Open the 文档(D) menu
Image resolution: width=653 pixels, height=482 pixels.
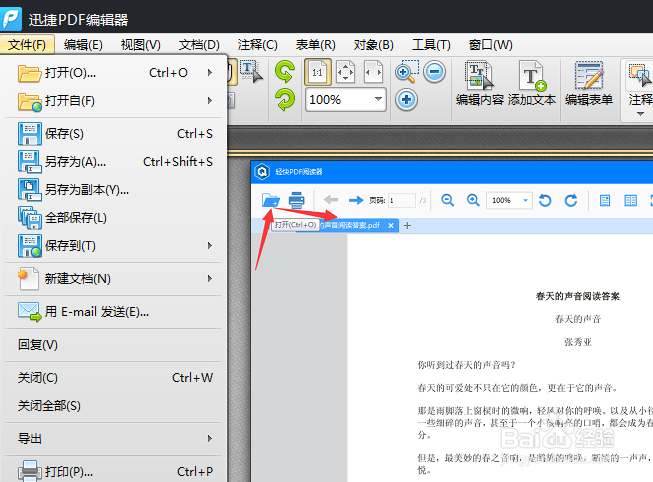pyautogui.click(x=199, y=45)
